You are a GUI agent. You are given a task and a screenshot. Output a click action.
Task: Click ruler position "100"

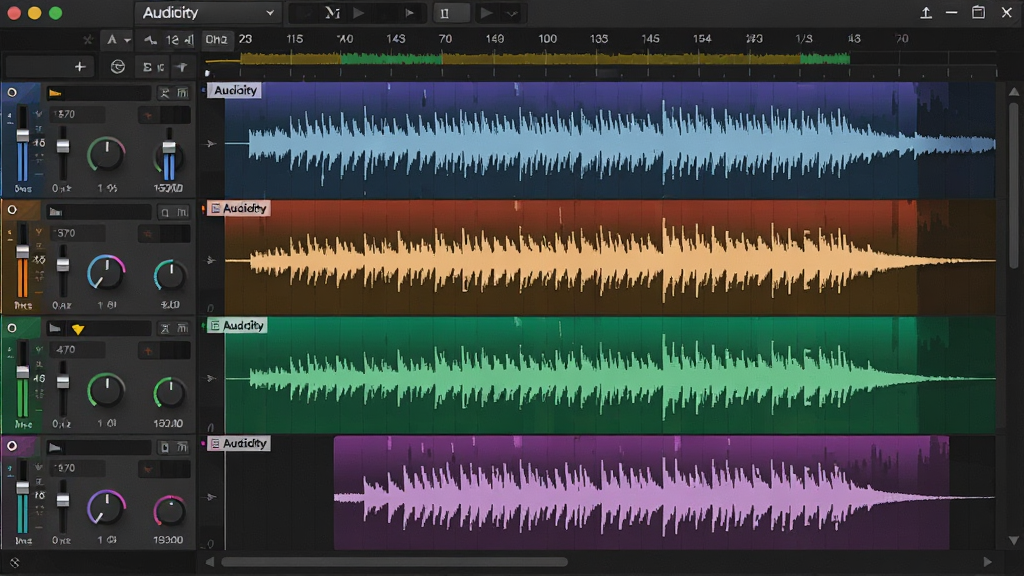coord(547,39)
